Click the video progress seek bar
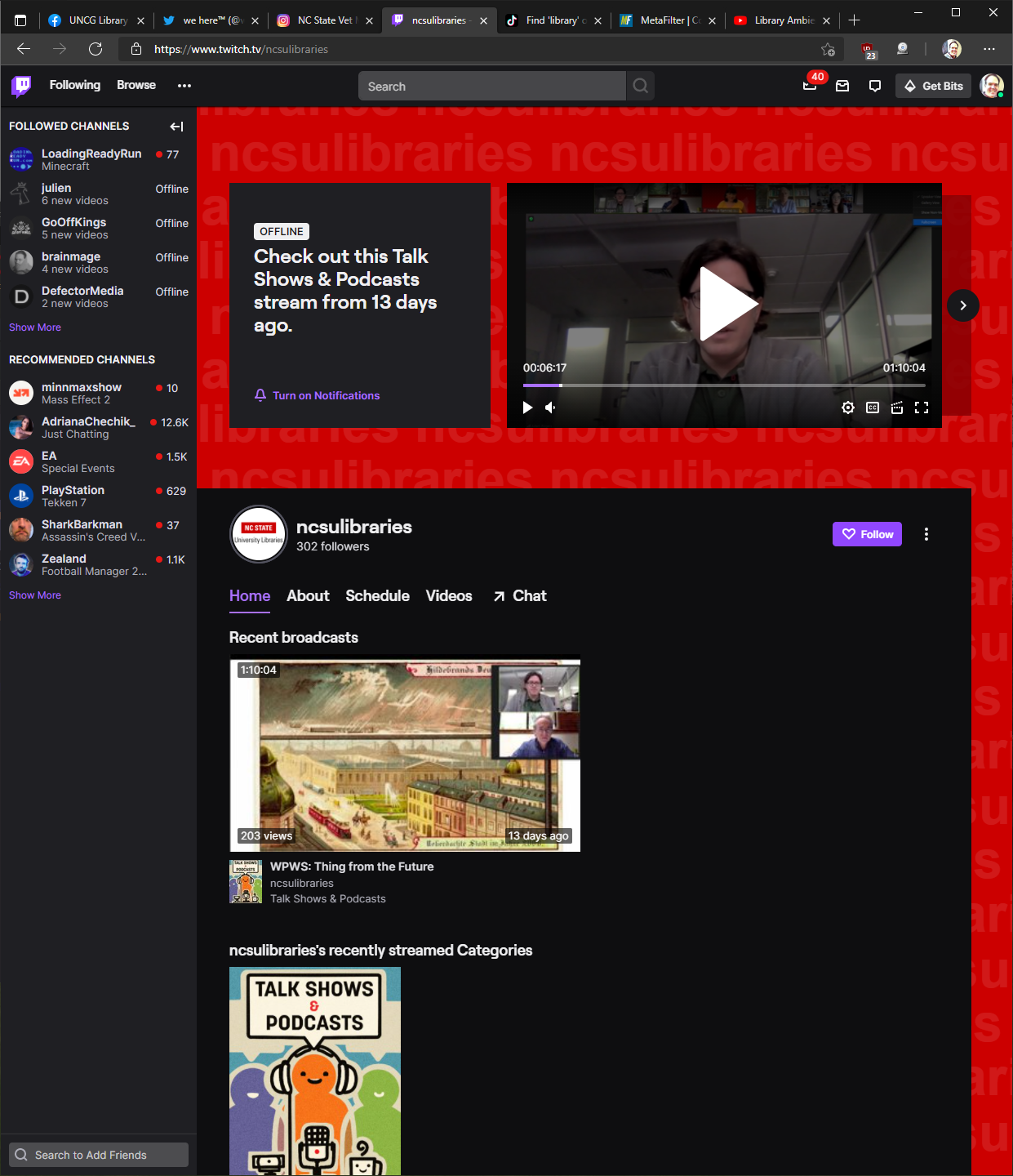1013x1176 pixels. 724,385
